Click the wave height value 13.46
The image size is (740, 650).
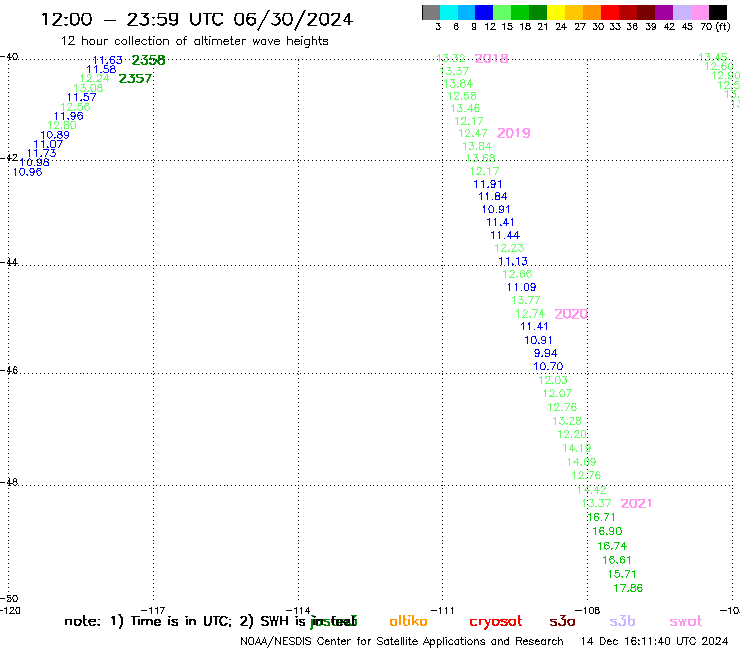(465, 108)
